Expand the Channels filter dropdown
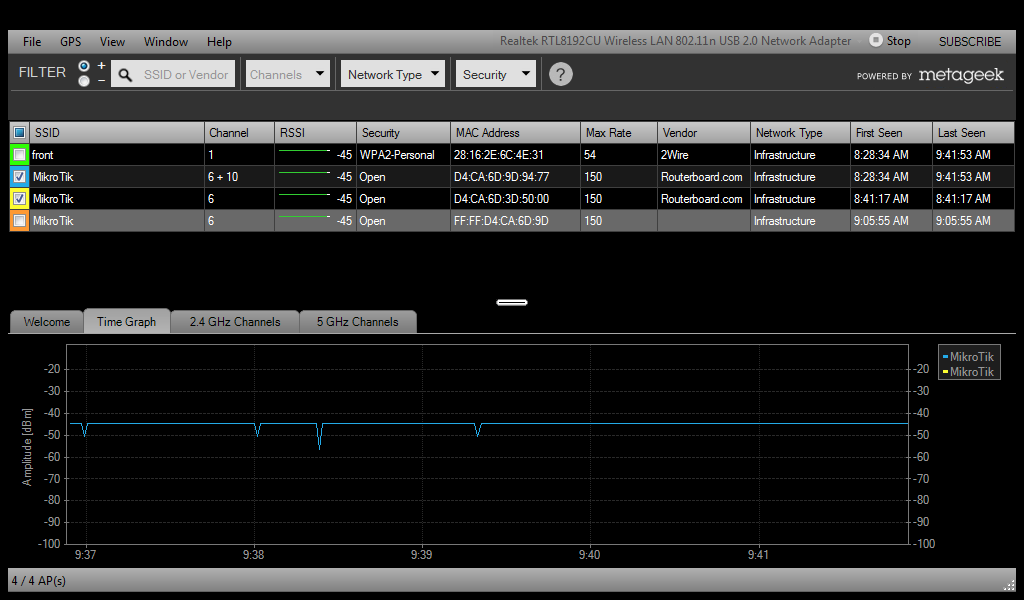This screenshot has width=1024, height=600. pyautogui.click(x=287, y=74)
